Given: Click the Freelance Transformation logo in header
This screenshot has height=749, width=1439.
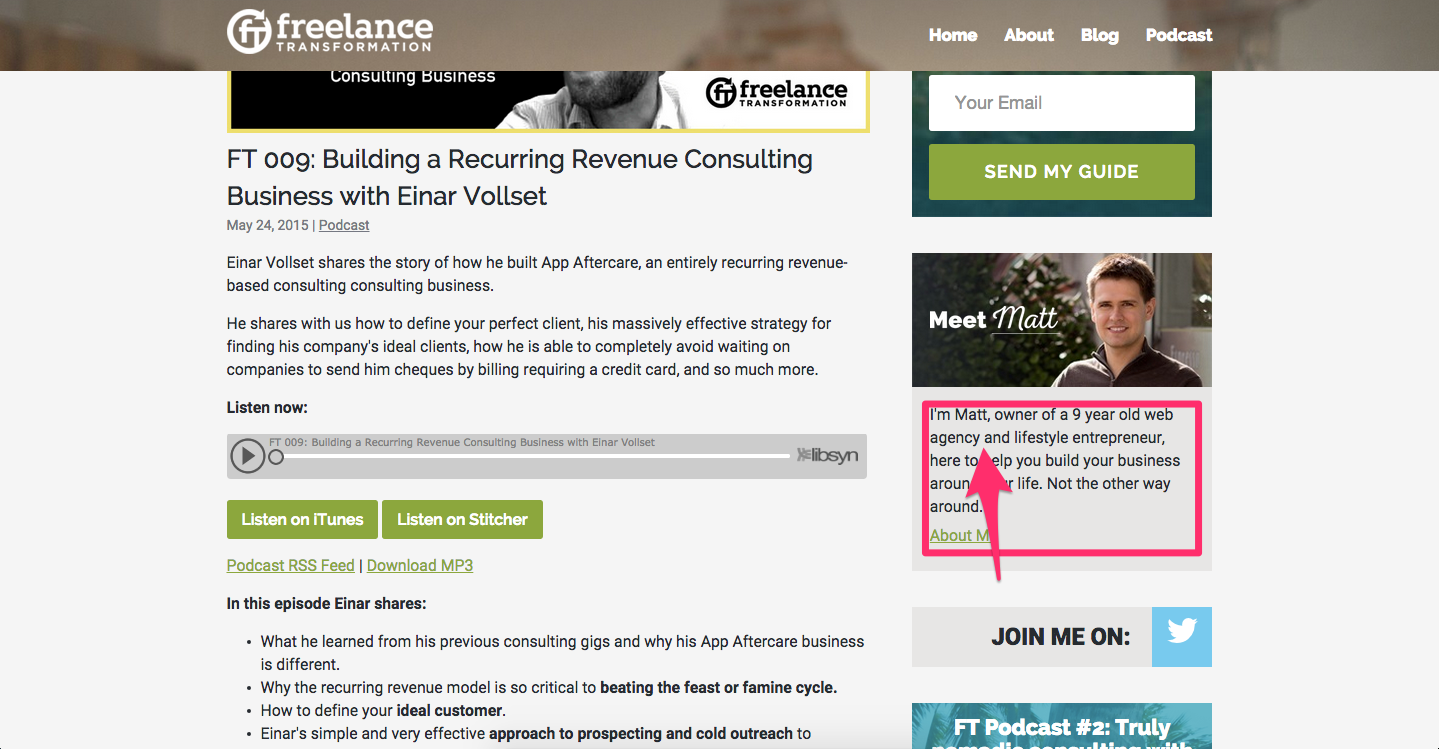Looking at the screenshot, I should coord(329,32).
